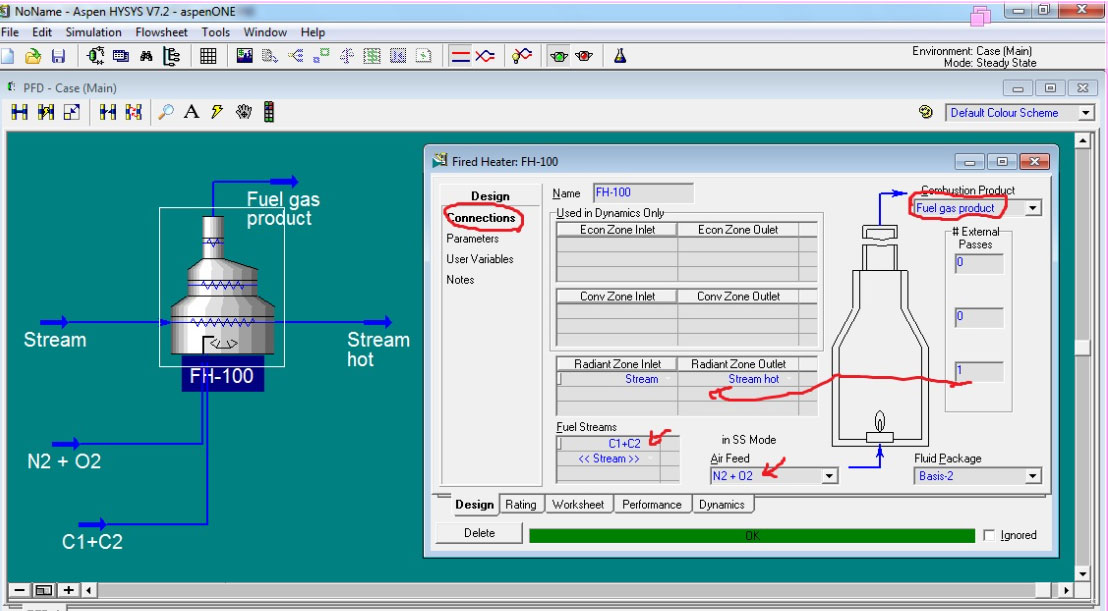Open the Flowsheet menu
1108x611 pixels.
point(162,32)
